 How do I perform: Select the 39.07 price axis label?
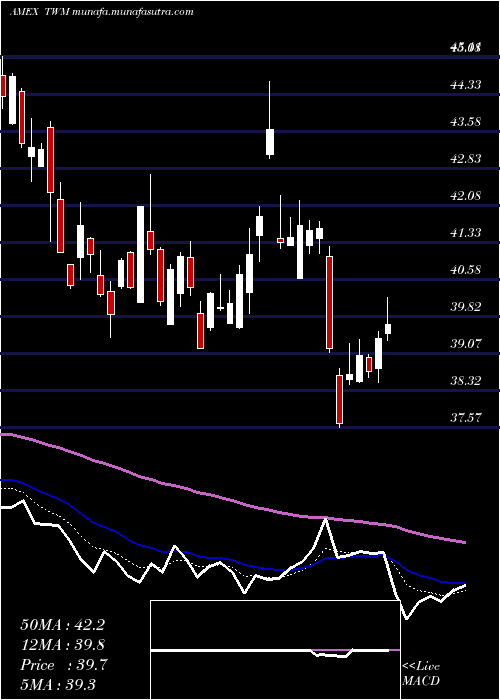click(464, 343)
